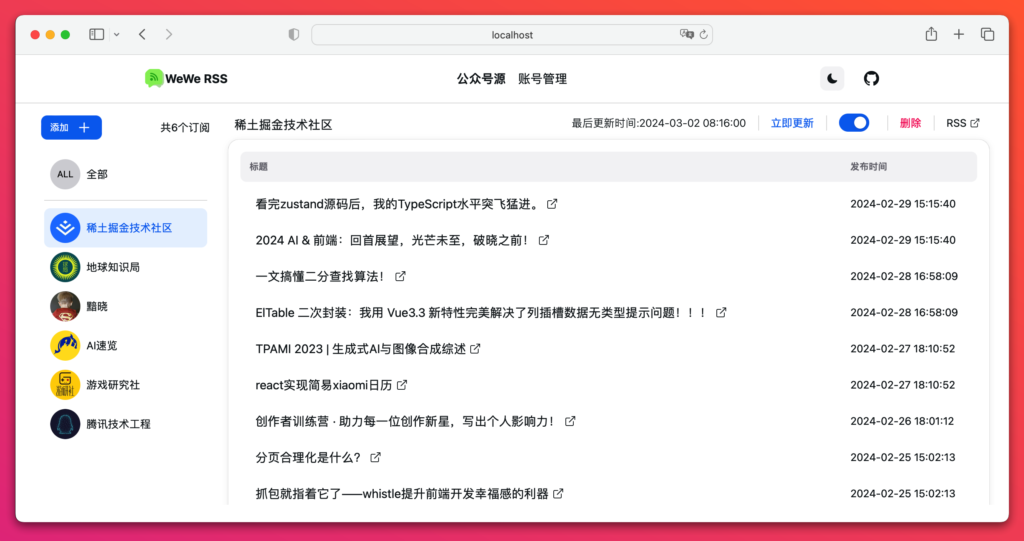Open the GitHub repository icon
The width and height of the screenshot is (1024, 541).
pyautogui.click(x=871, y=79)
